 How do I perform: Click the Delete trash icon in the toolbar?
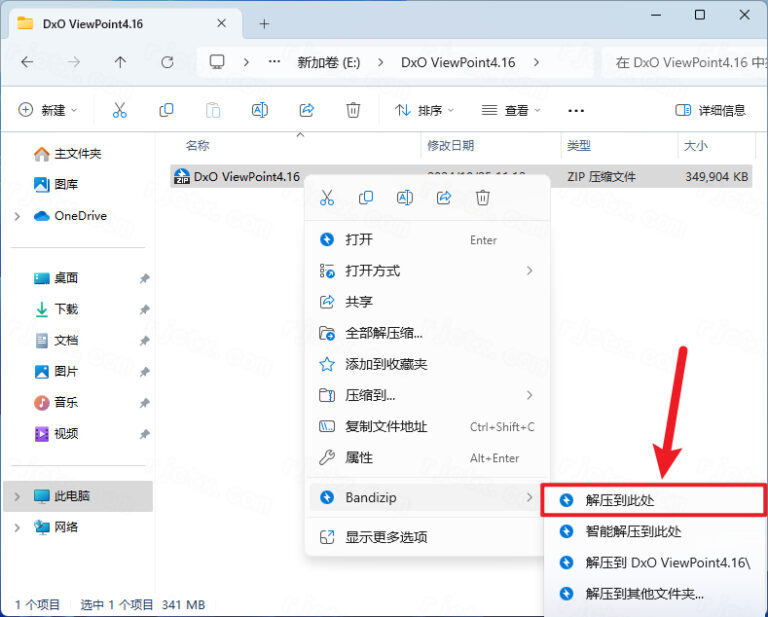click(353, 110)
